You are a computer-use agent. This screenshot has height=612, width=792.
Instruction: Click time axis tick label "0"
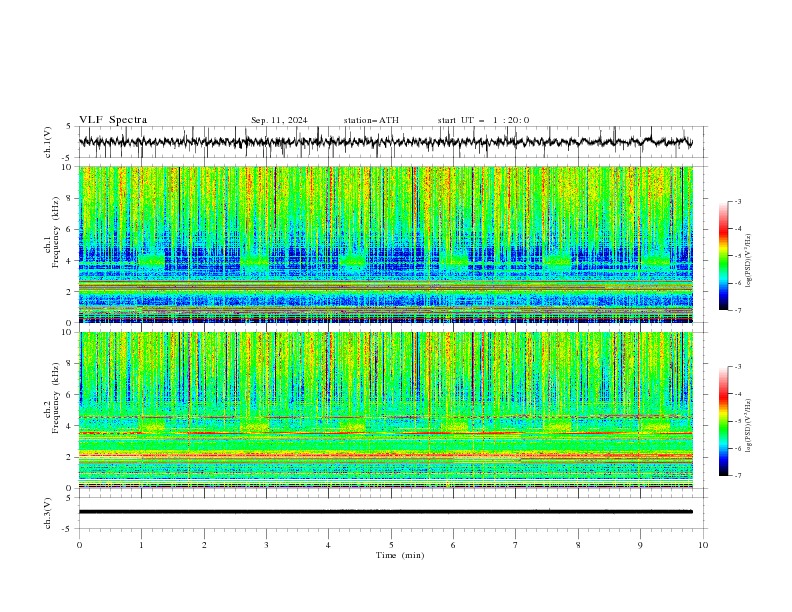click(79, 545)
